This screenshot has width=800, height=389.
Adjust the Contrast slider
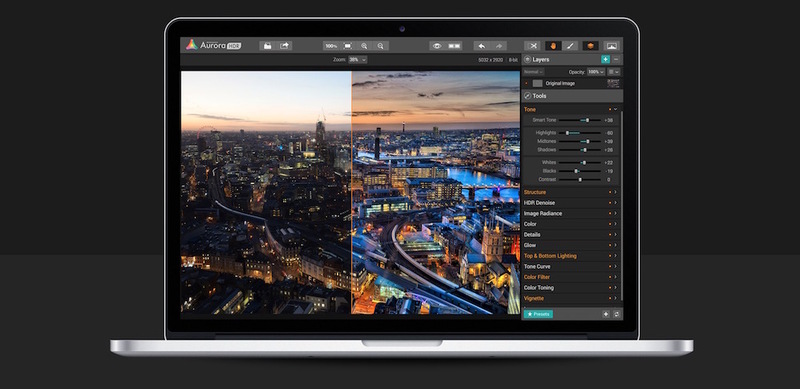pos(580,180)
